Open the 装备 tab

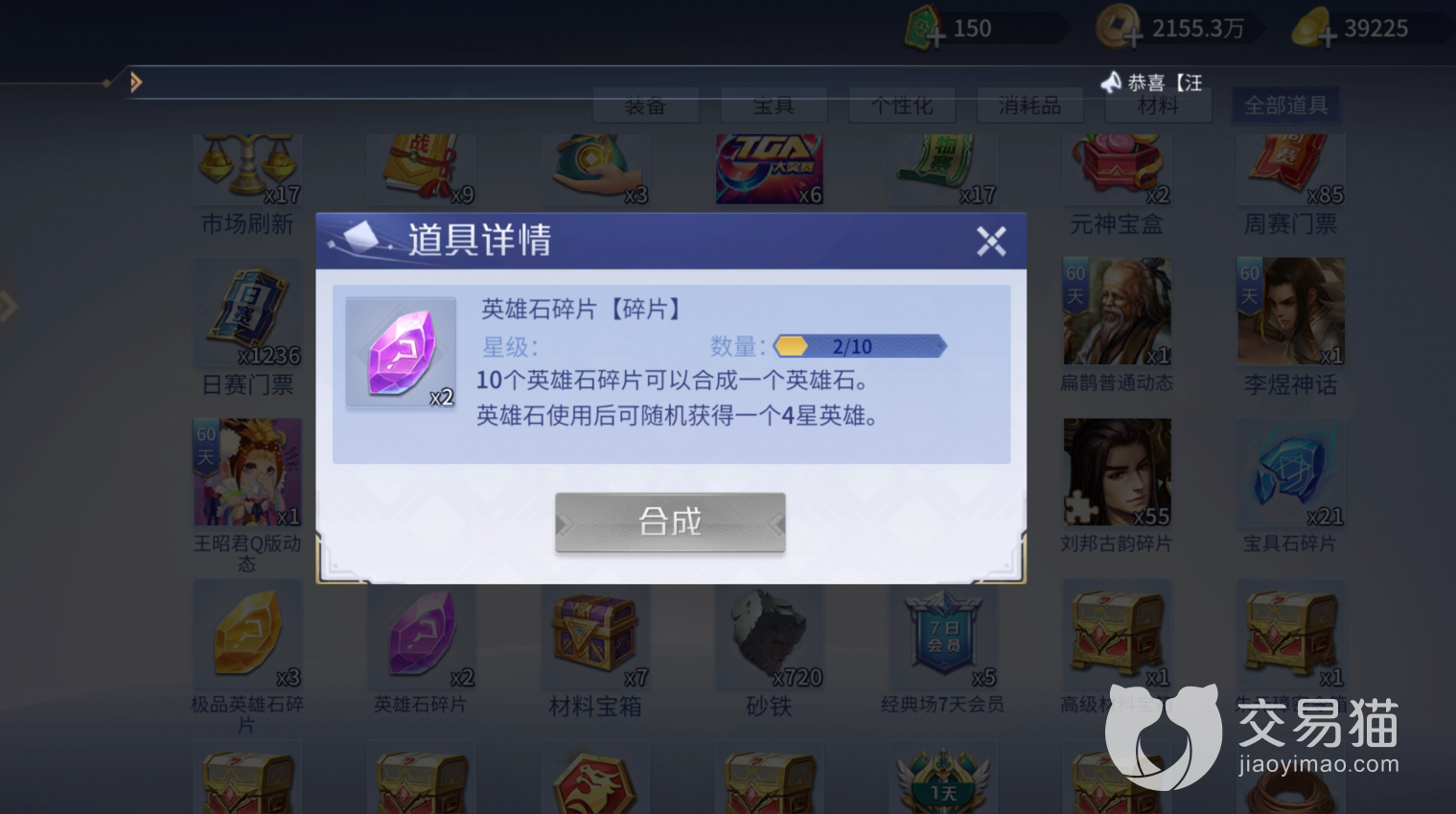645,105
